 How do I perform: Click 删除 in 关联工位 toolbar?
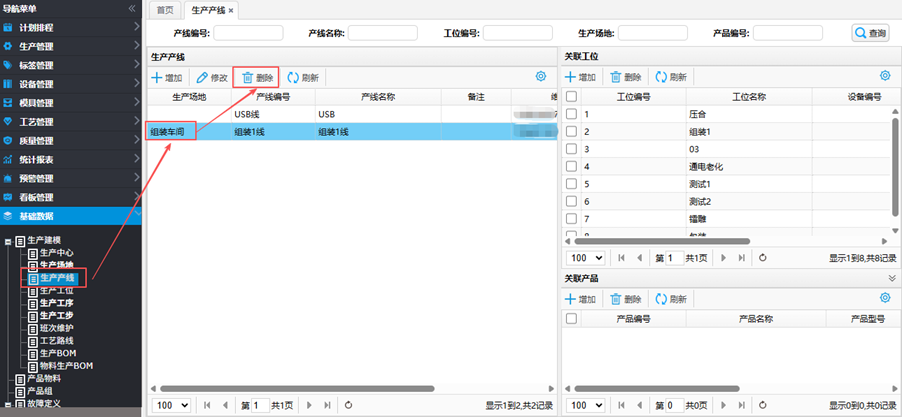pyautogui.click(x=625, y=77)
